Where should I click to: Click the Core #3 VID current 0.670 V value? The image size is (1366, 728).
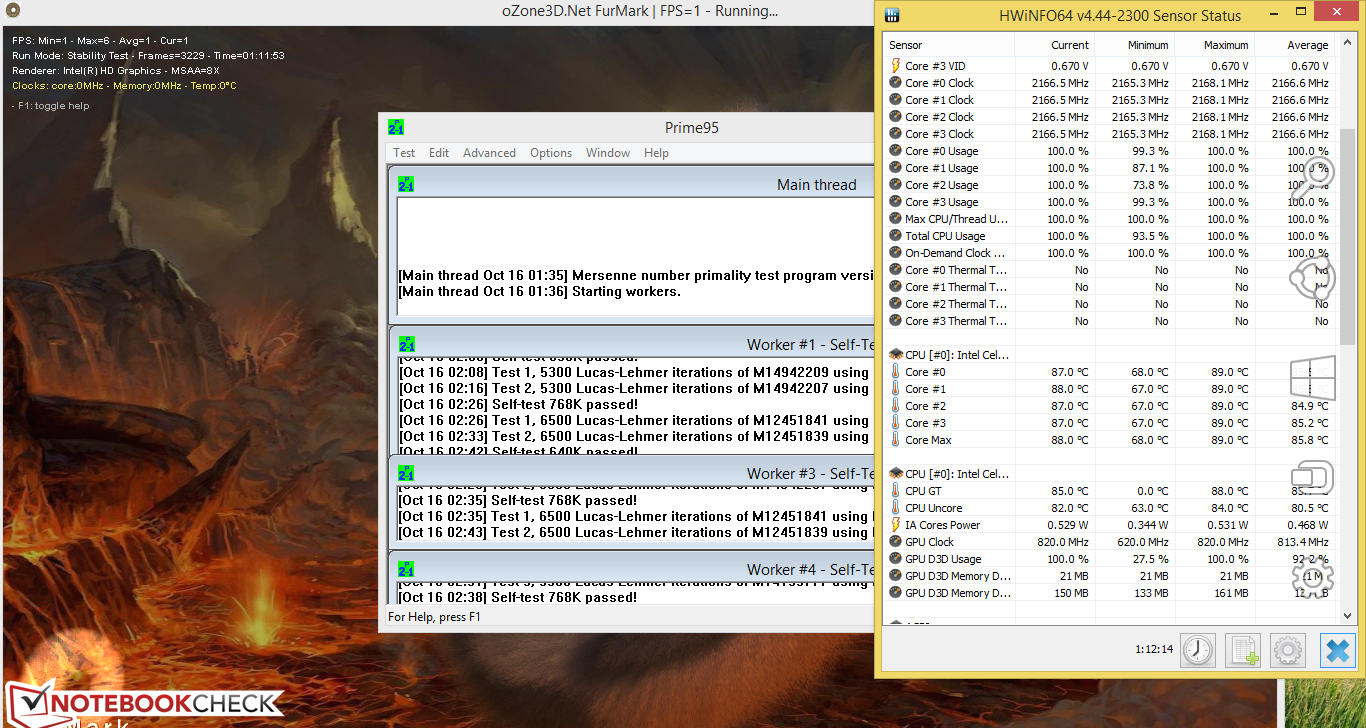(x=1069, y=66)
